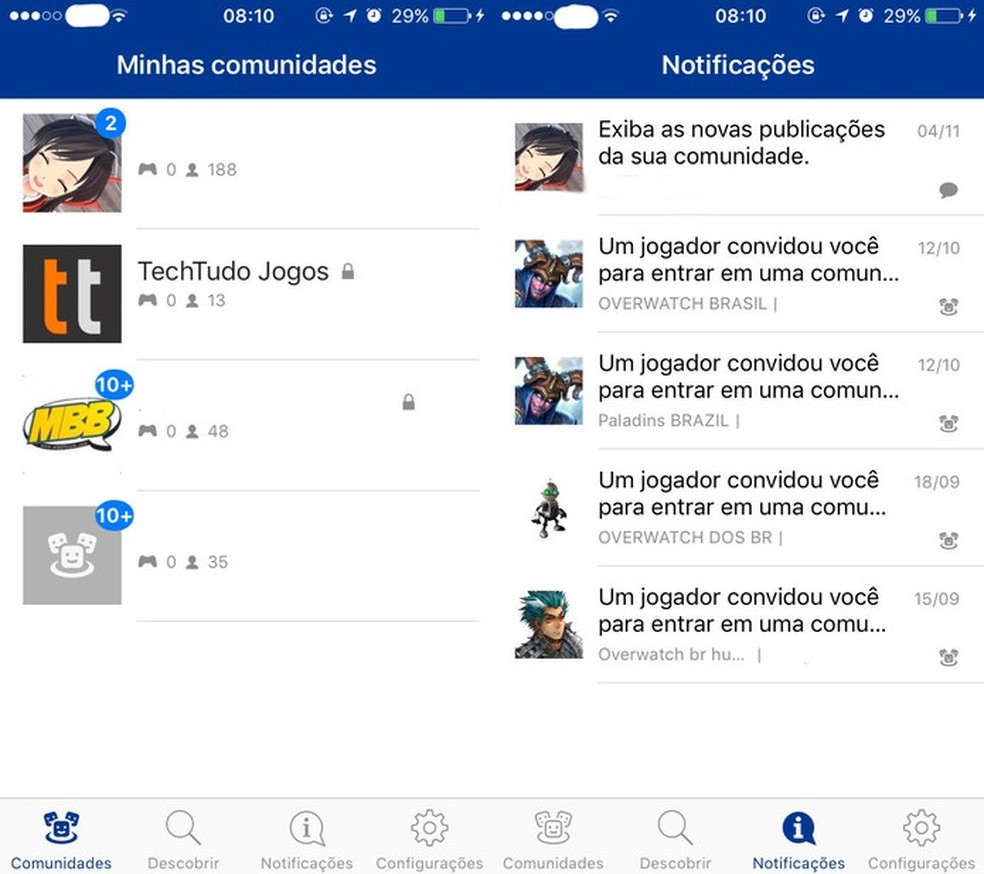The height and width of the screenshot is (874, 984).
Task: Tap the lock icon beside TechTudo Jogos
Action: (x=348, y=270)
